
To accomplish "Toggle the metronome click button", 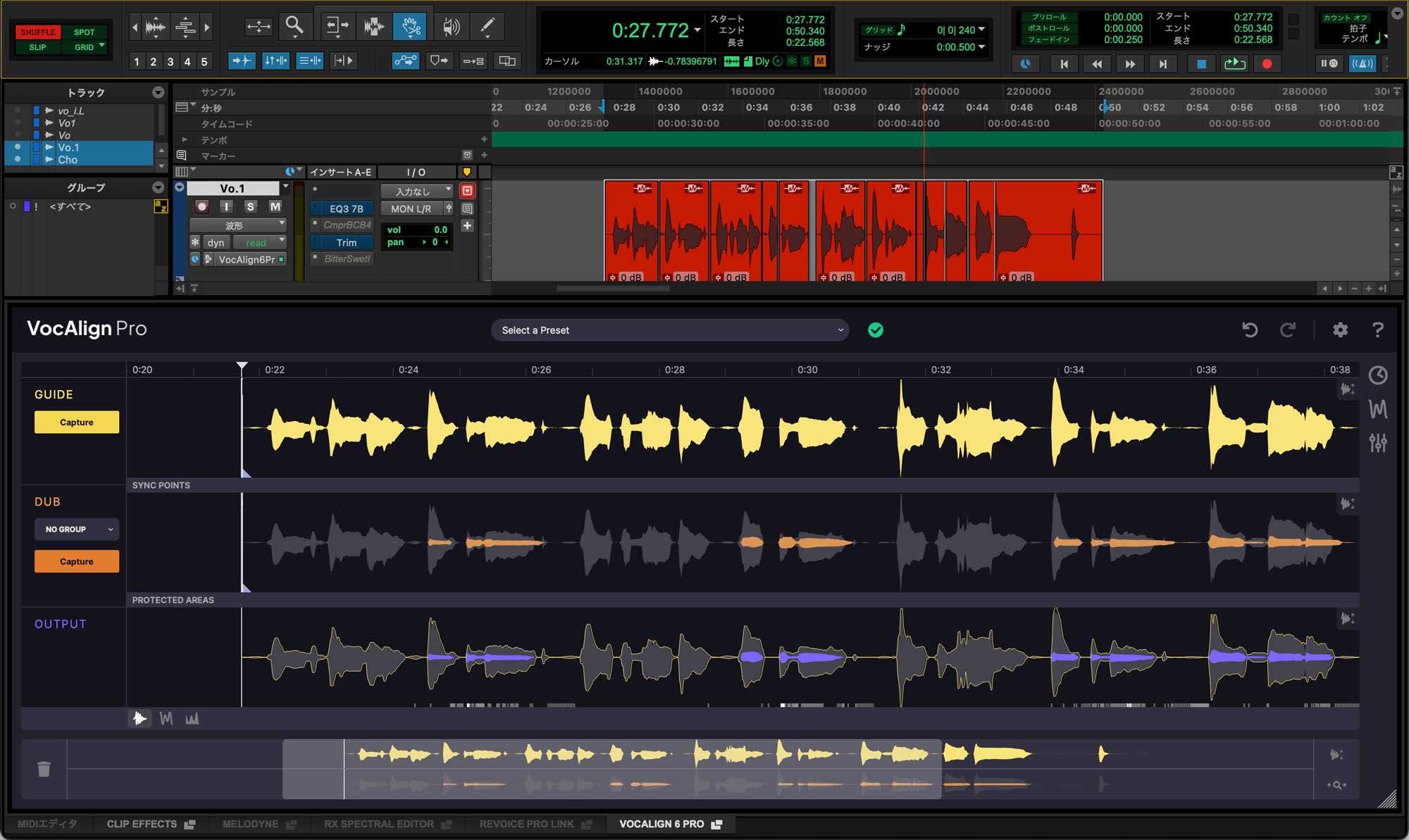I will pos(1362,64).
